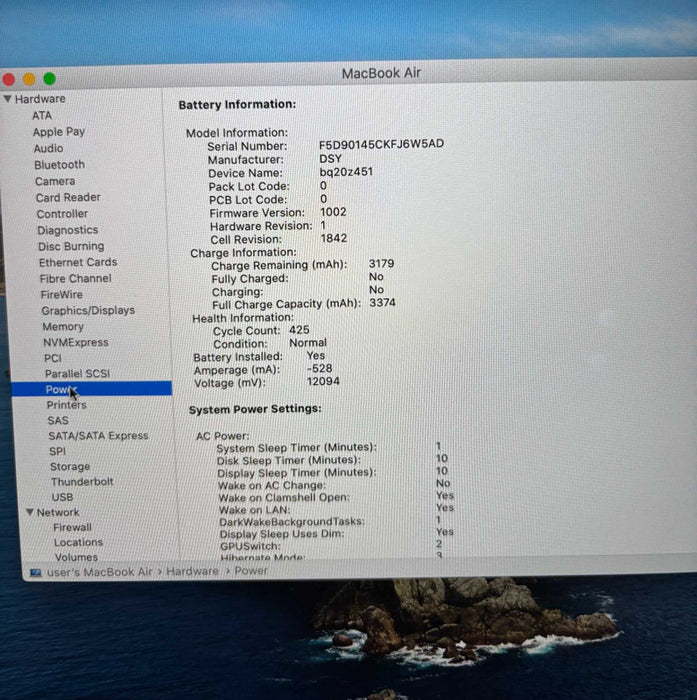Select Thunderbolt in the sidebar

click(82, 482)
